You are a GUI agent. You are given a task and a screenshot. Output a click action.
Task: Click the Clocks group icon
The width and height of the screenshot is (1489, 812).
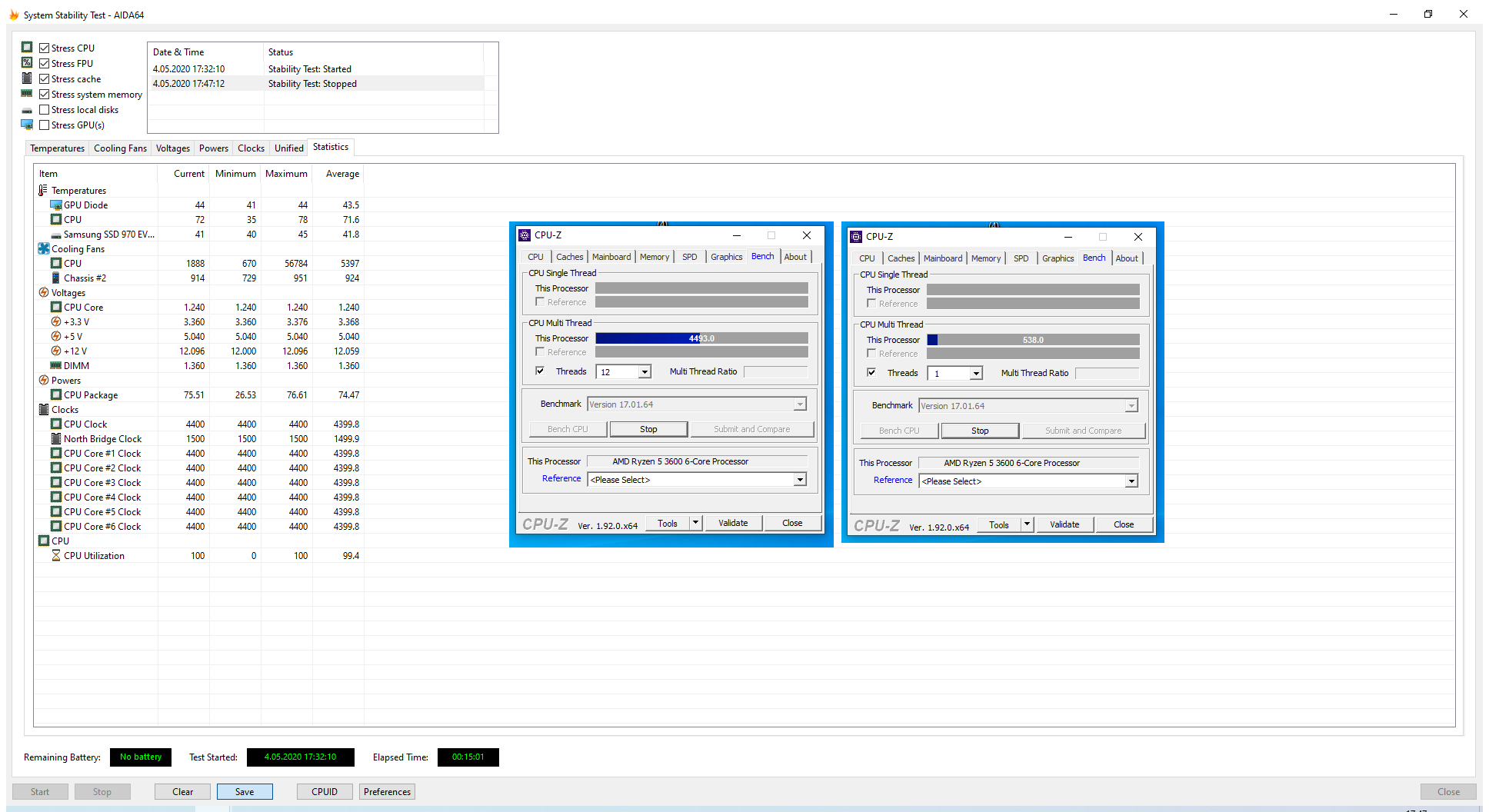point(43,409)
